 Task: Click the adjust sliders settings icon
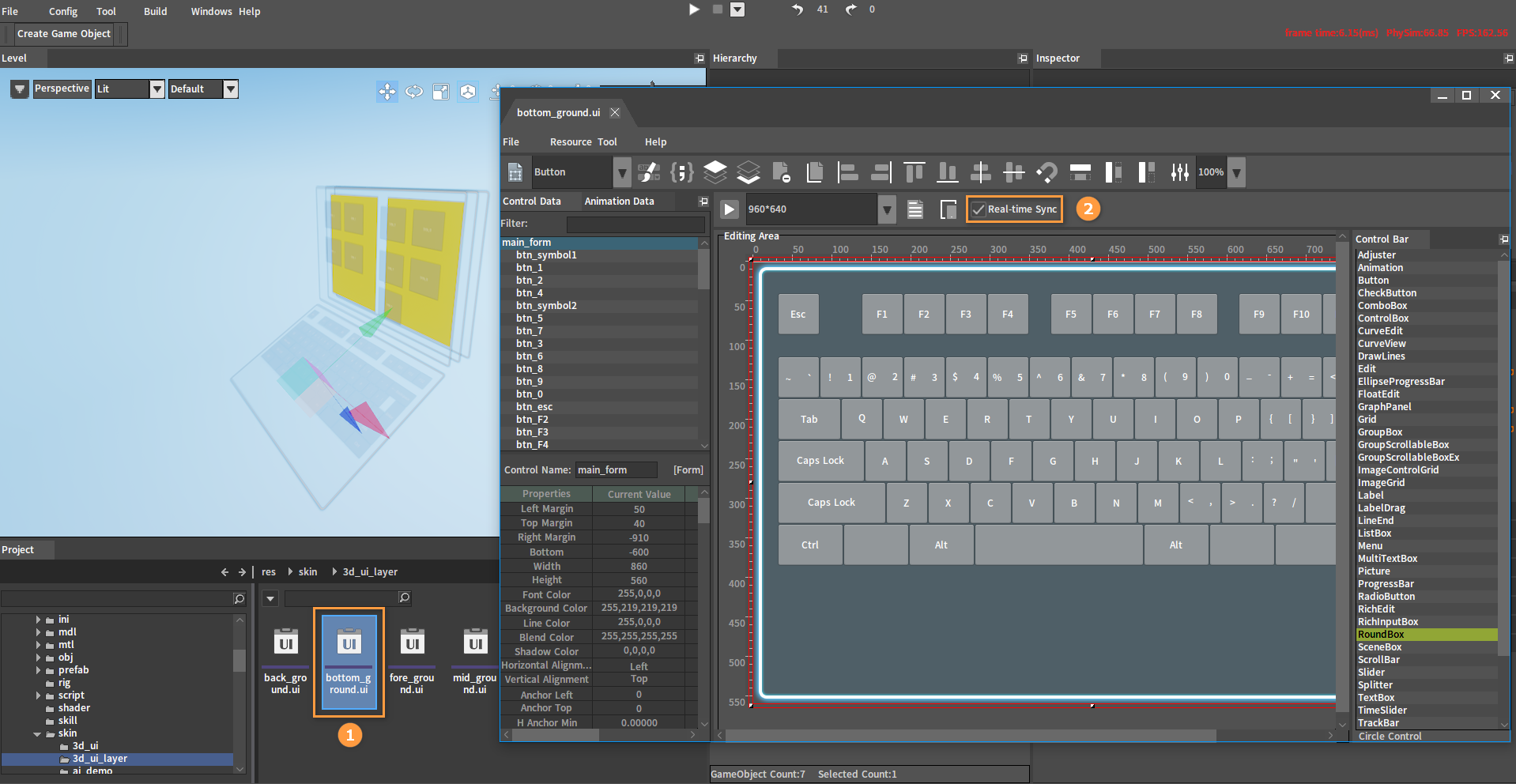click(1180, 172)
